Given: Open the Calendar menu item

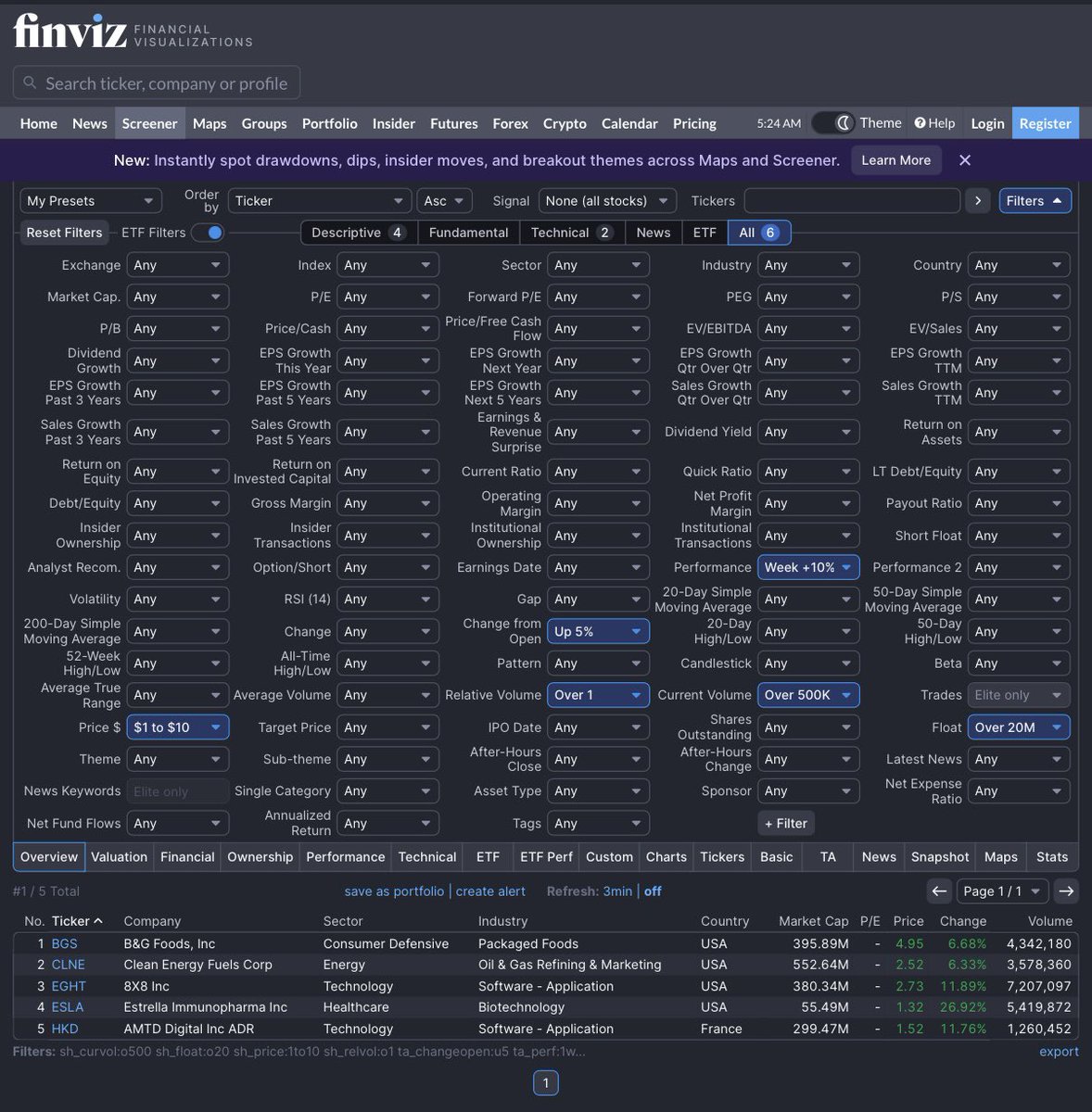Looking at the screenshot, I should [629, 123].
